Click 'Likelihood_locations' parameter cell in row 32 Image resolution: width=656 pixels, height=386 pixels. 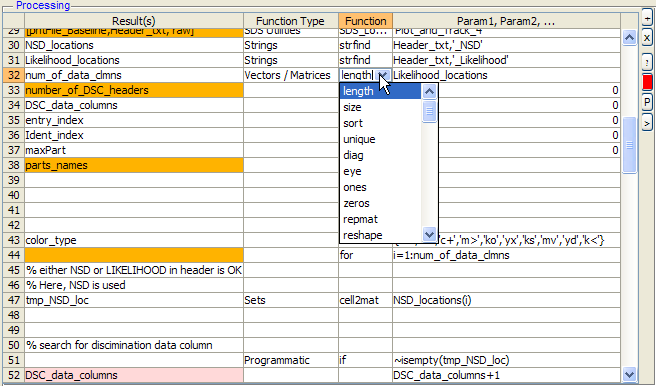pyautogui.click(x=506, y=75)
